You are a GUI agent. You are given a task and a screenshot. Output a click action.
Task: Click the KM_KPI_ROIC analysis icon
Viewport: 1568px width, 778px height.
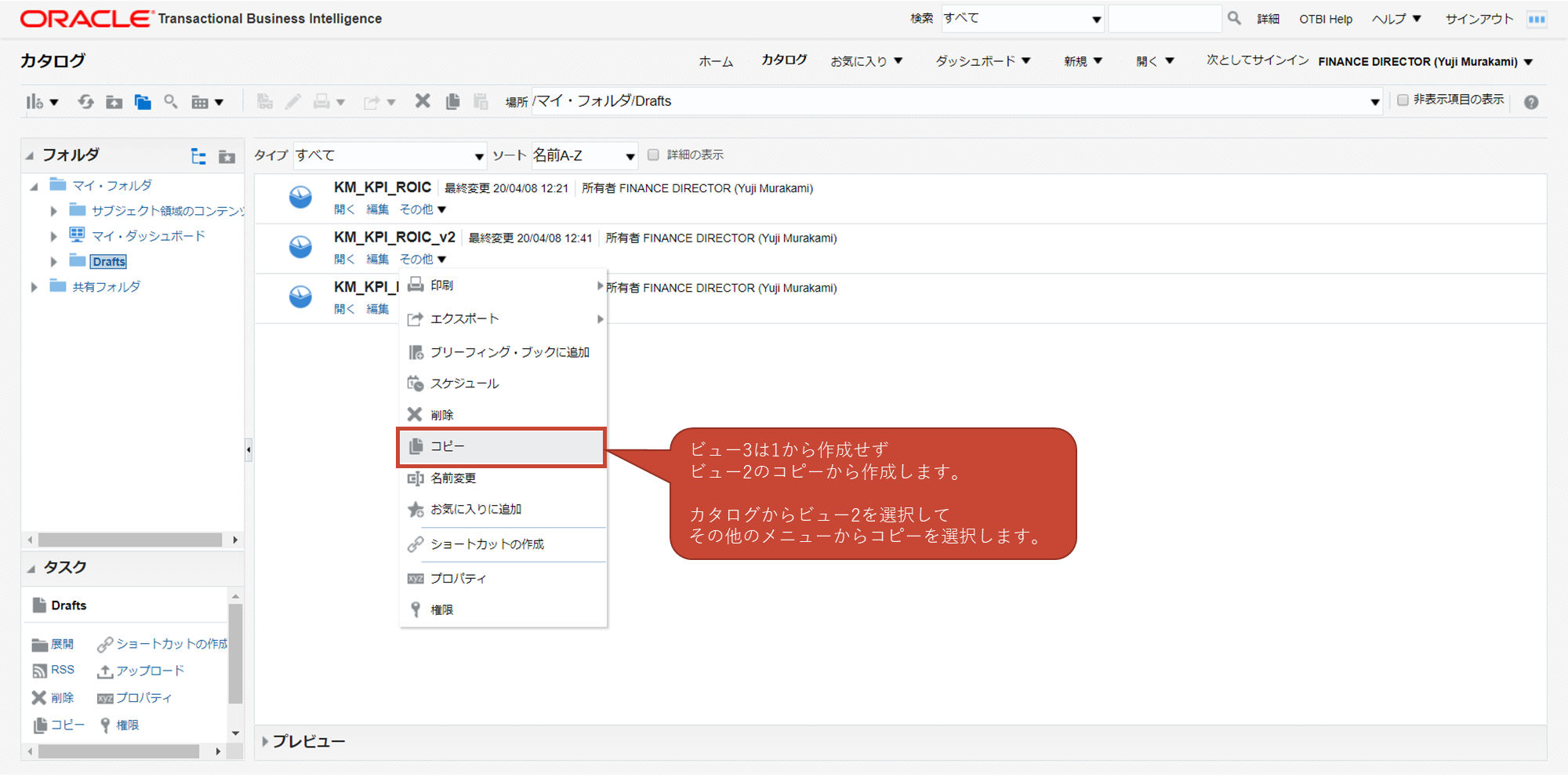(x=300, y=198)
